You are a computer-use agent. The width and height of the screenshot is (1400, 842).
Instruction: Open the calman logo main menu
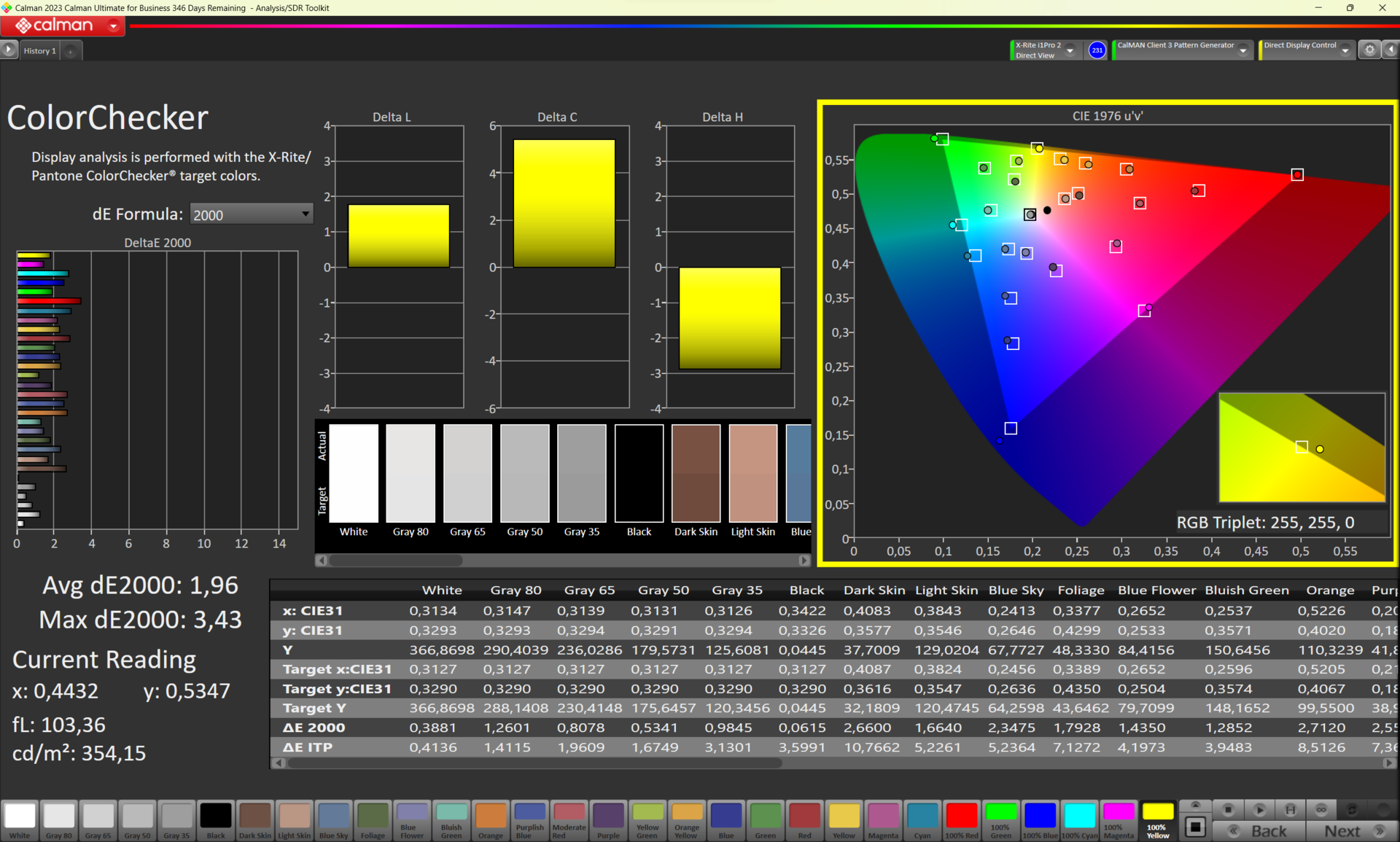[x=63, y=26]
